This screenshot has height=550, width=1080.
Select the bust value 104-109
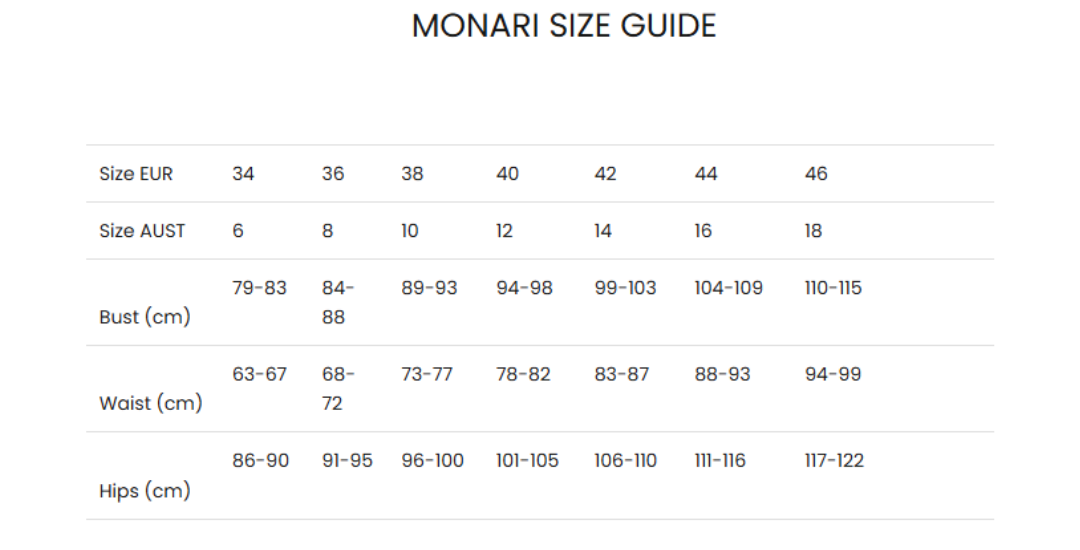coord(729,288)
